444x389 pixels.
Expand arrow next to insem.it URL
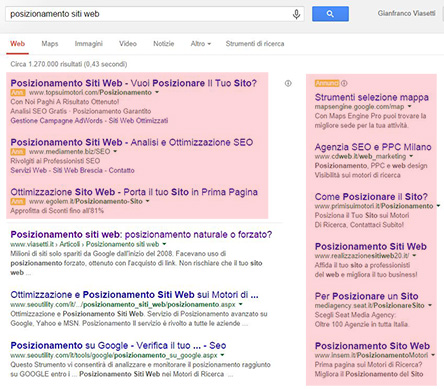coord(433,355)
